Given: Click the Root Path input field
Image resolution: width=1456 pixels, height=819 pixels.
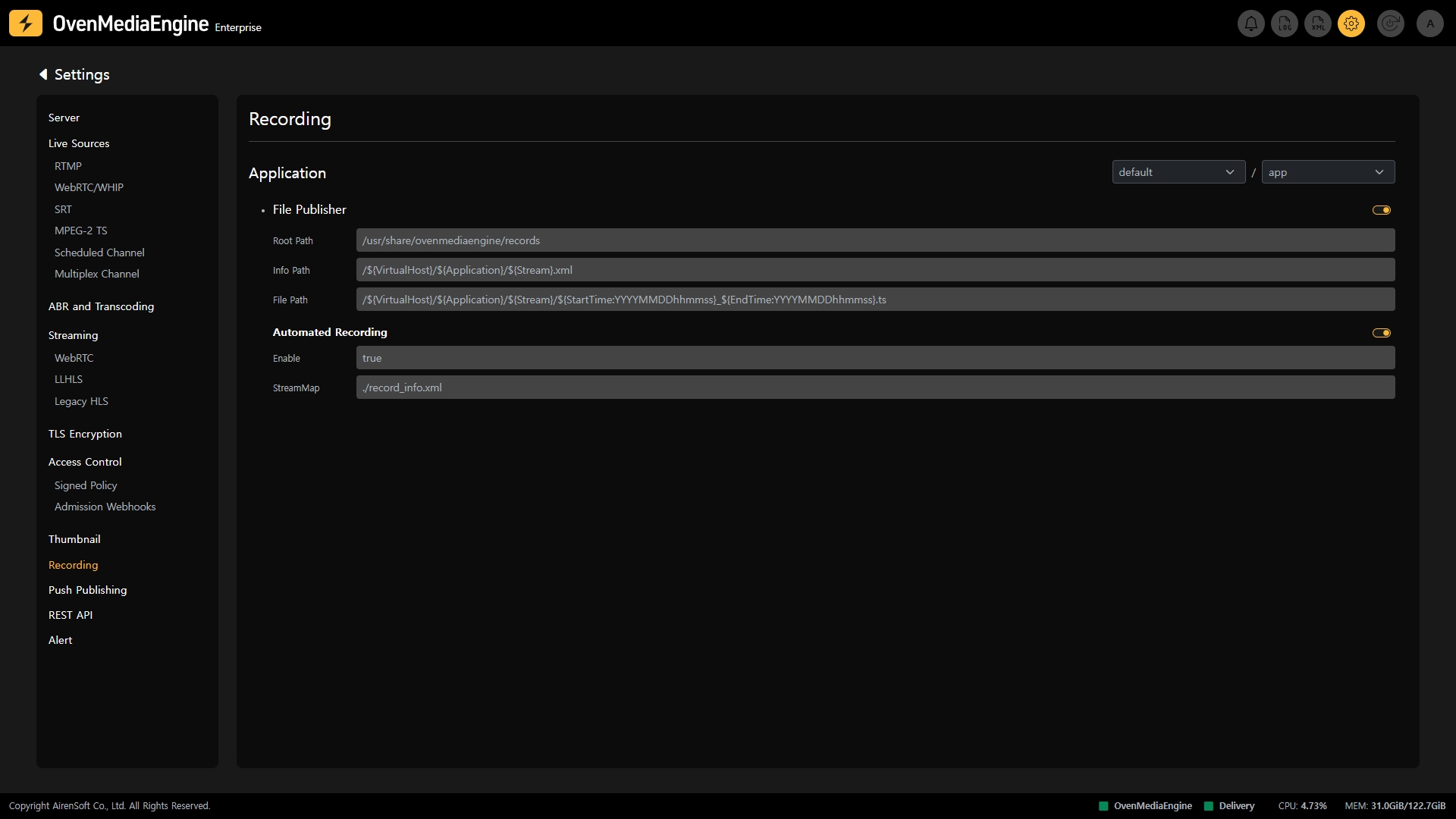Looking at the screenshot, I should 874,240.
